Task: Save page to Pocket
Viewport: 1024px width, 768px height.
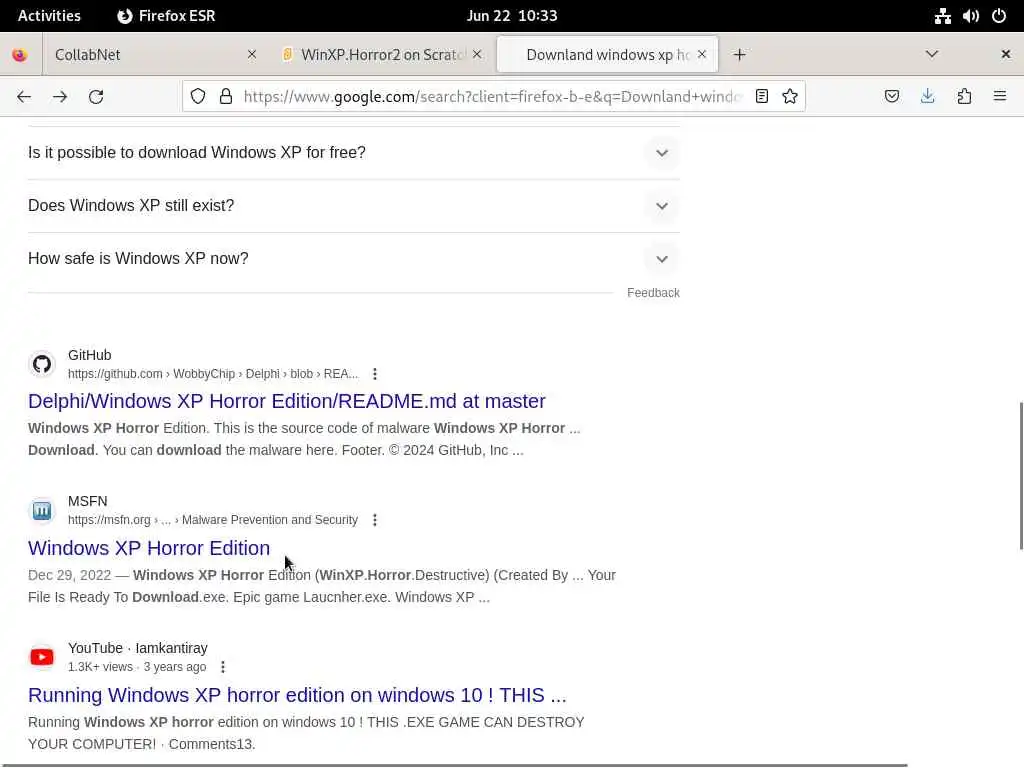Action: pyautogui.click(x=891, y=97)
